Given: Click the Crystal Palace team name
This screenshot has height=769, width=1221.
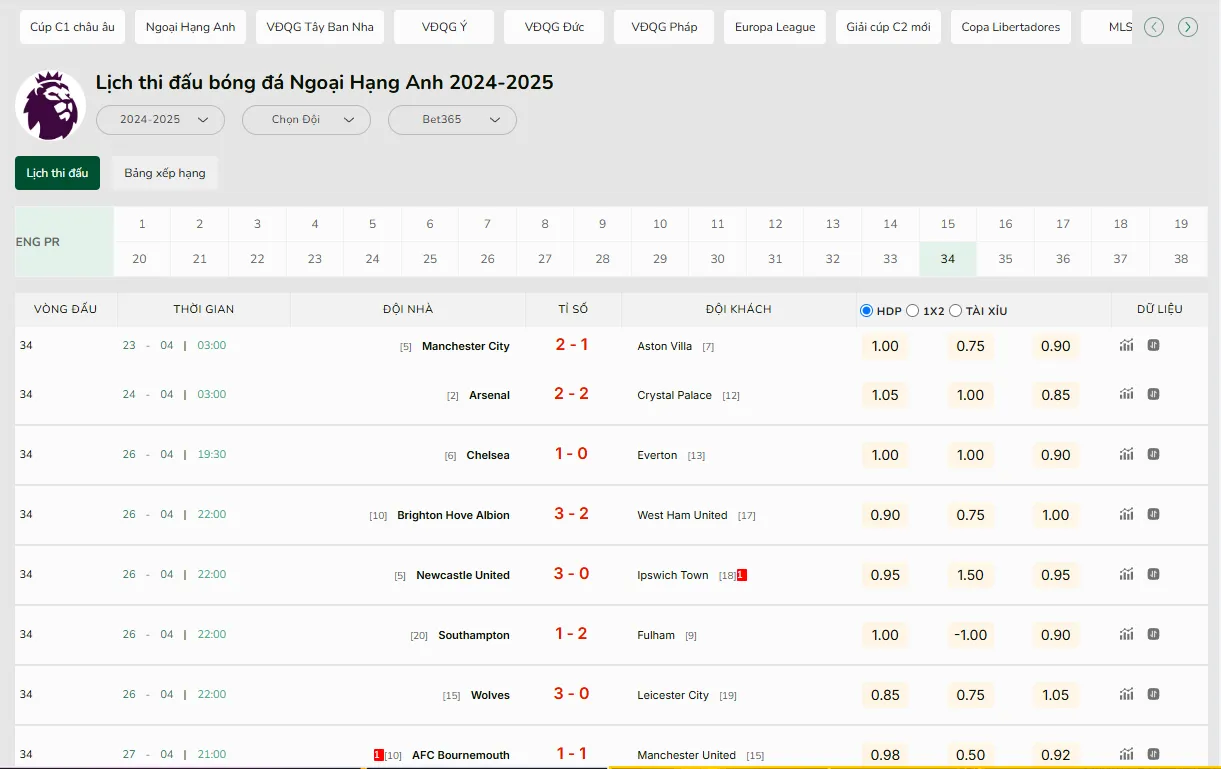Looking at the screenshot, I should click(x=675, y=395).
